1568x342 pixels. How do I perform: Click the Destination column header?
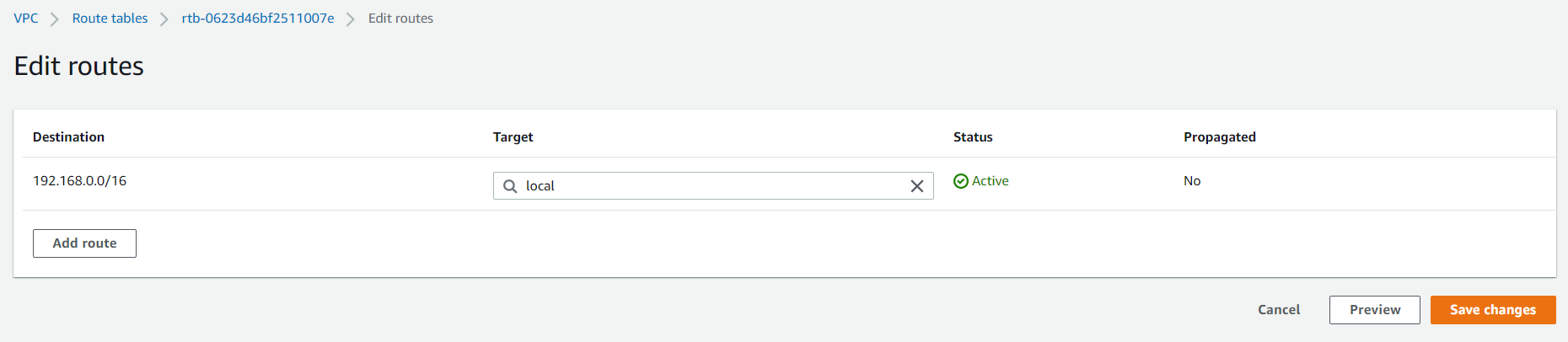click(68, 137)
